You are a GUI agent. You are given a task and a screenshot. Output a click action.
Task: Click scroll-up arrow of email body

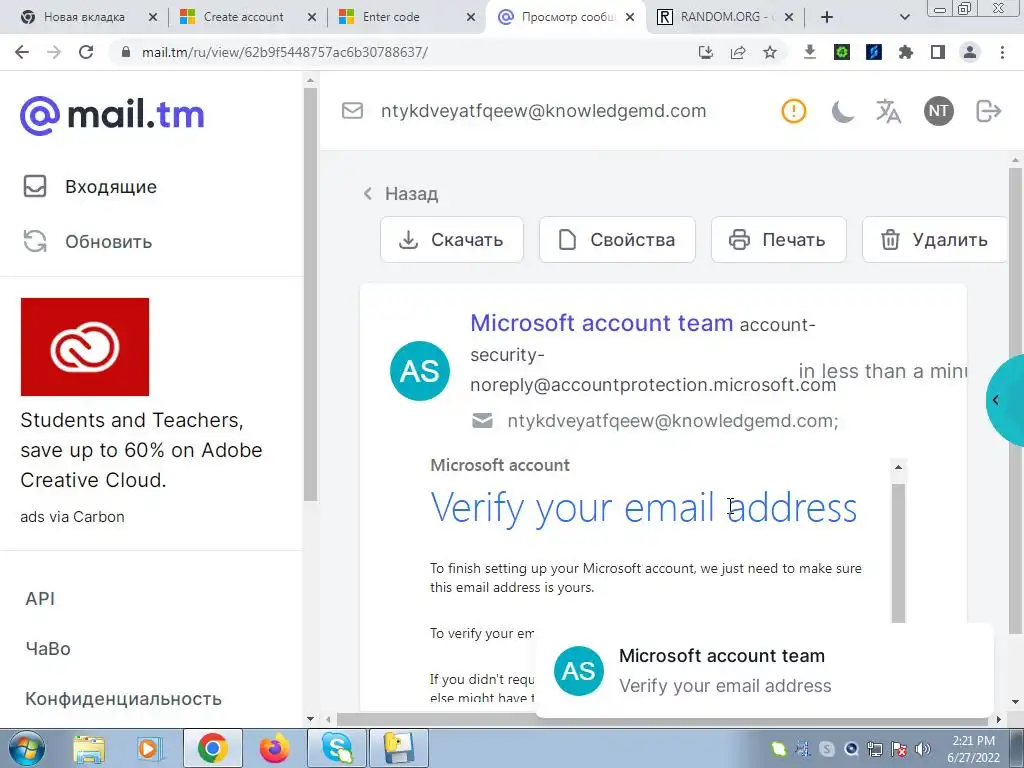[899, 467]
